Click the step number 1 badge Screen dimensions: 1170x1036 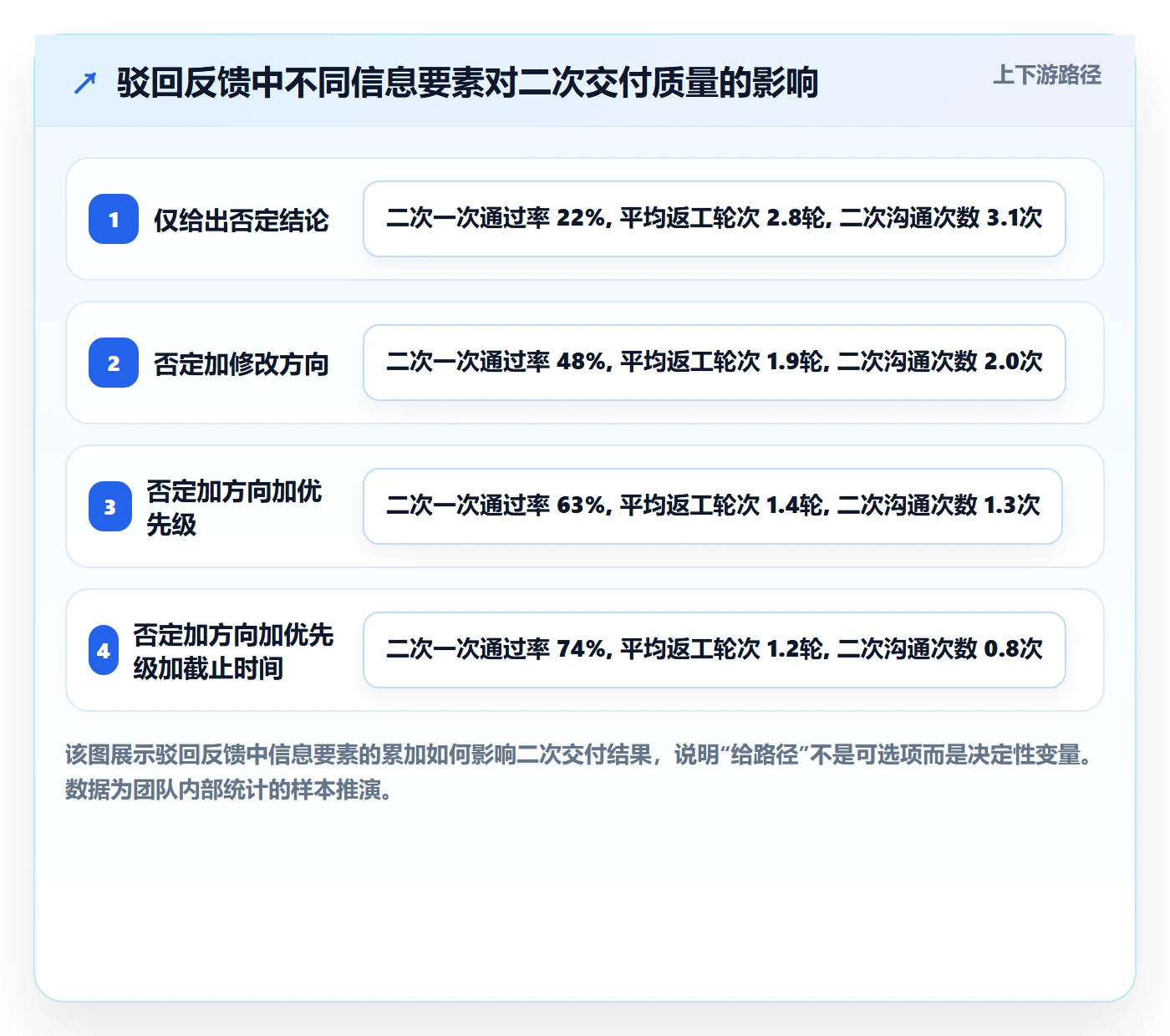[114, 219]
